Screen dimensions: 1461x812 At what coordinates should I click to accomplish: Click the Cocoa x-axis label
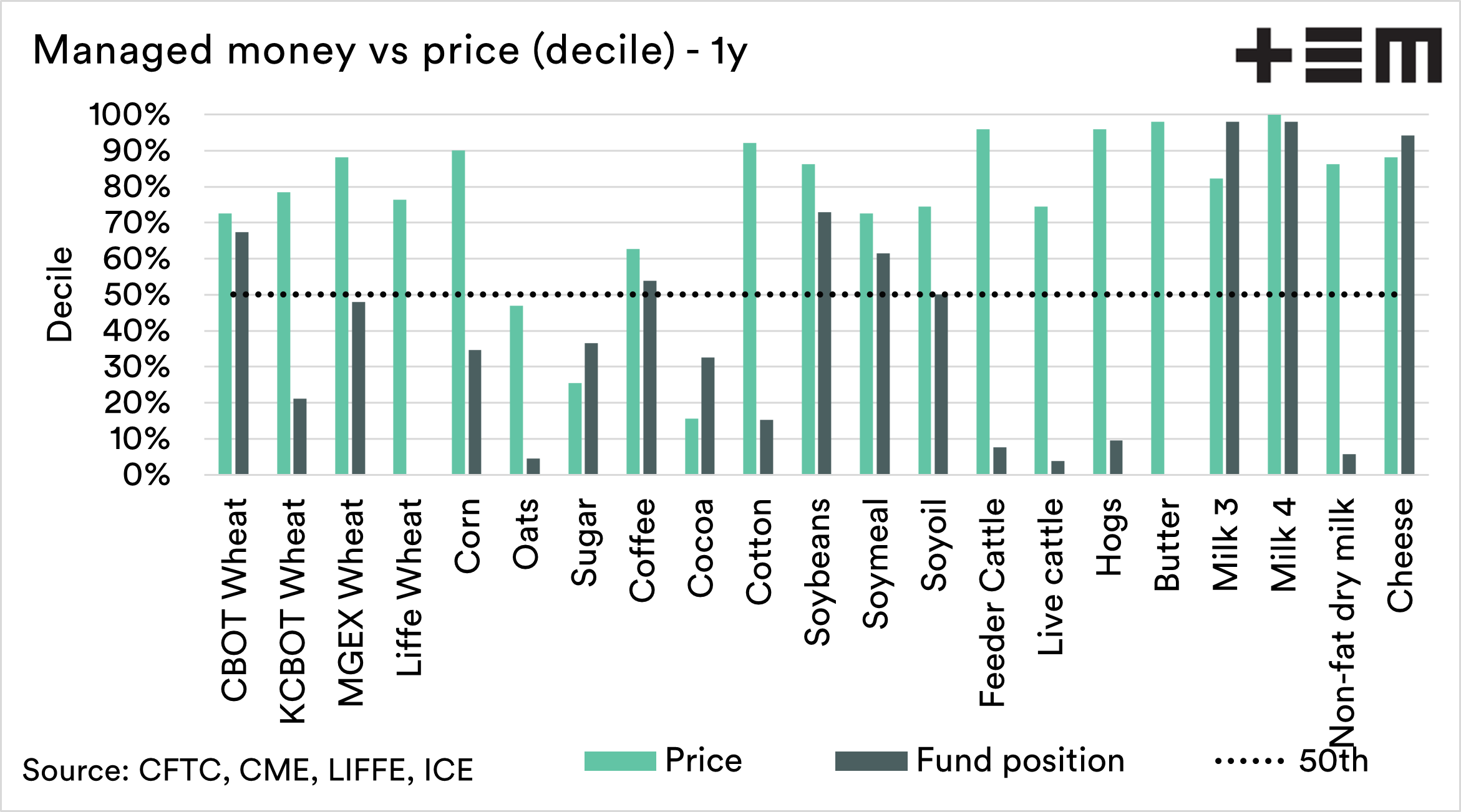point(701,548)
